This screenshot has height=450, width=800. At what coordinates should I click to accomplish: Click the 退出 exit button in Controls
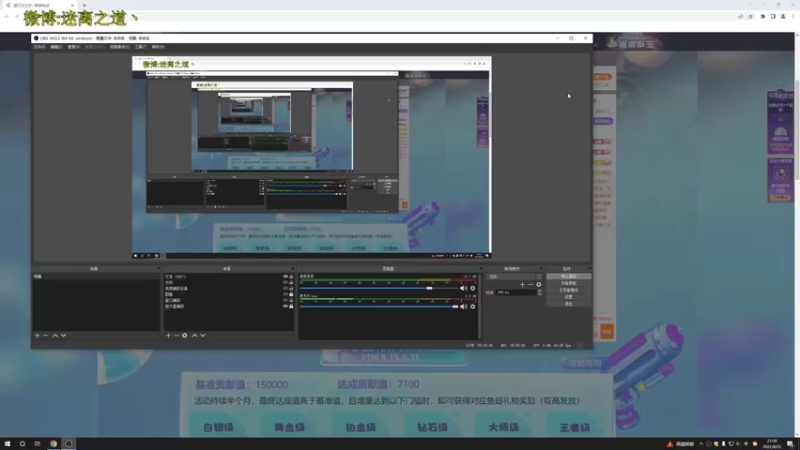point(568,304)
